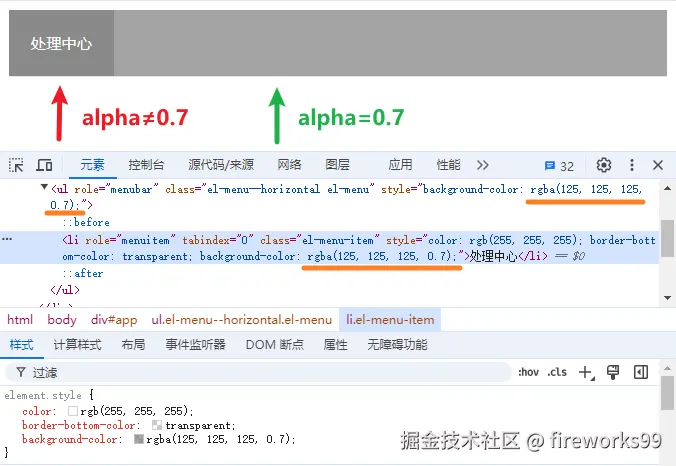Toggle computed styles sidebar icon
The width and height of the screenshot is (676, 466).
641,372
